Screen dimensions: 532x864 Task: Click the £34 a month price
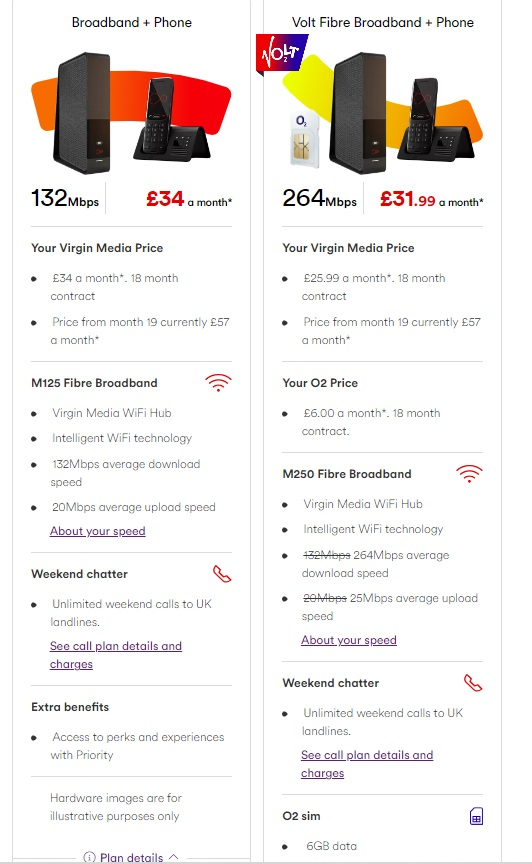pos(189,199)
